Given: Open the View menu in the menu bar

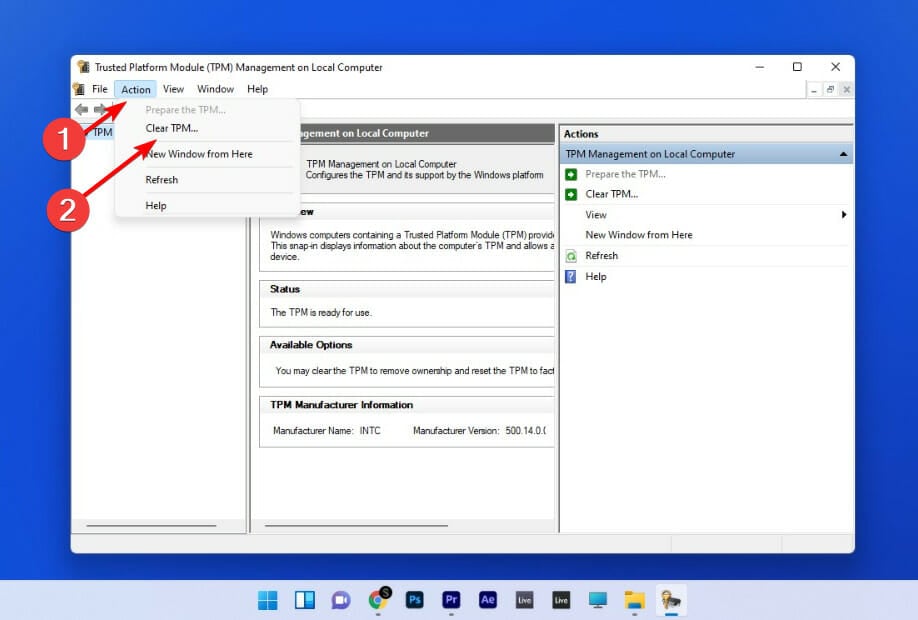Looking at the screenshot, I should [x=173, y=88].
